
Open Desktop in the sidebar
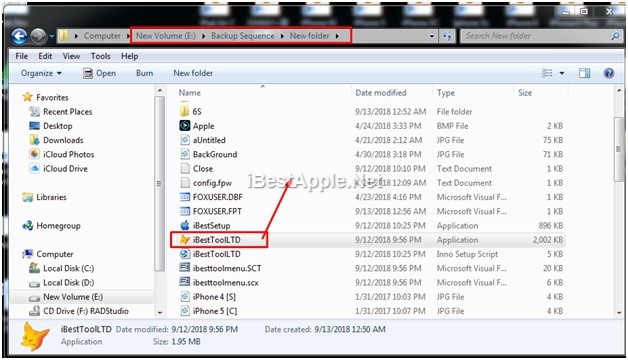[58, 126]
